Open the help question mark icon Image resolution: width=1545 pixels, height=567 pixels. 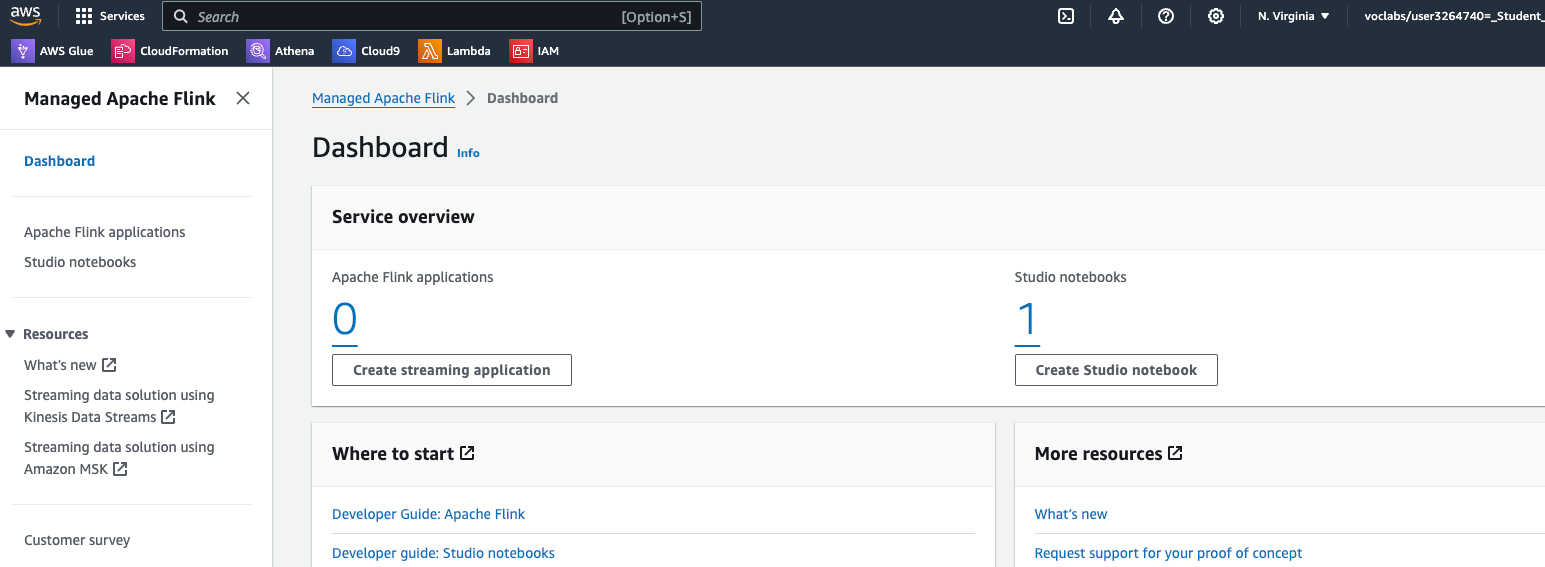[1166, 16]
